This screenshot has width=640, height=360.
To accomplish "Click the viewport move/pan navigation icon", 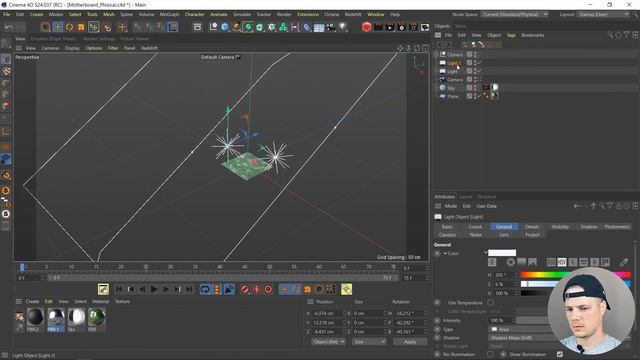I will (x=400, y=48).
